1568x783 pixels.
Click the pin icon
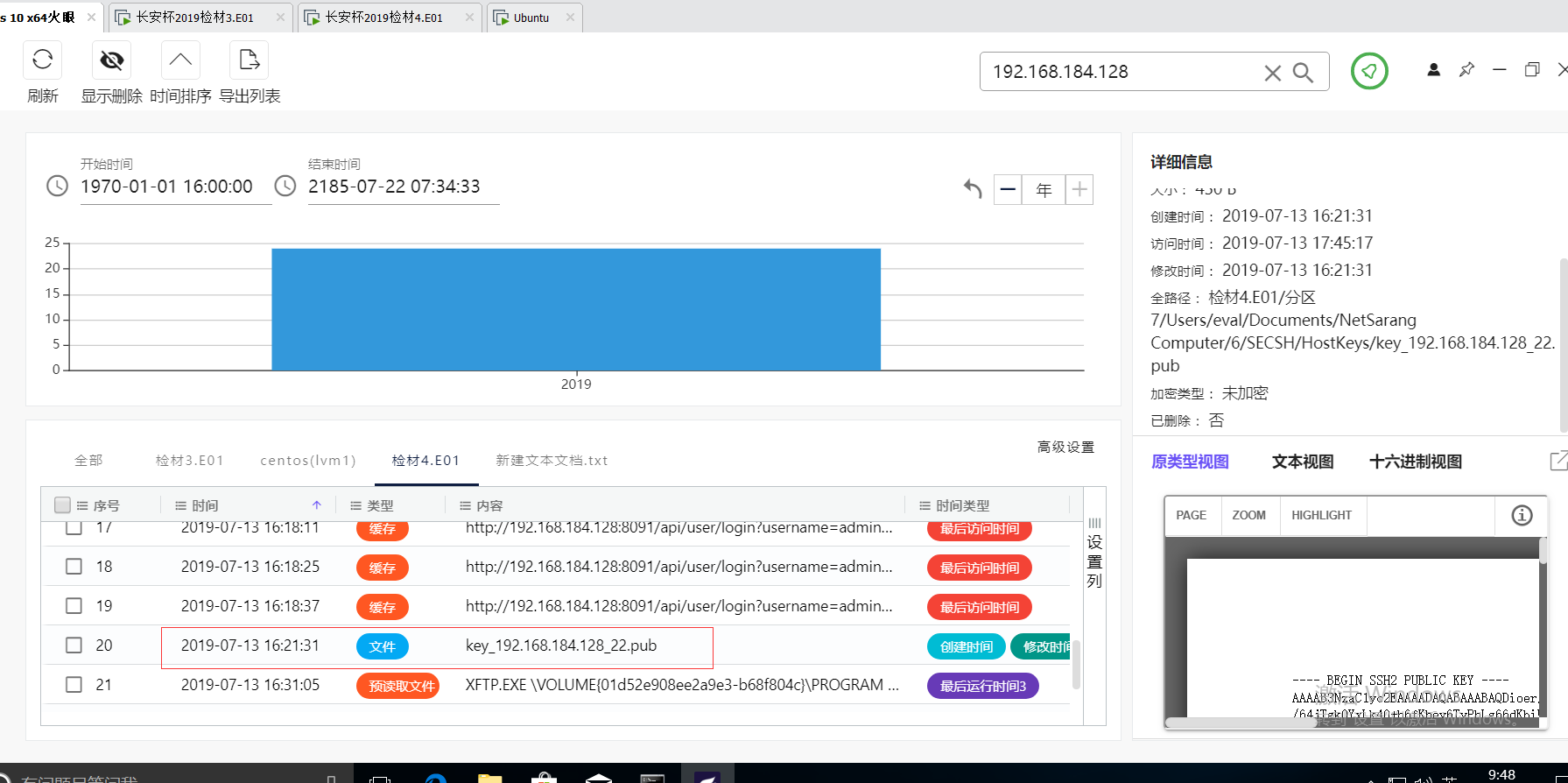pos(1466,69)
